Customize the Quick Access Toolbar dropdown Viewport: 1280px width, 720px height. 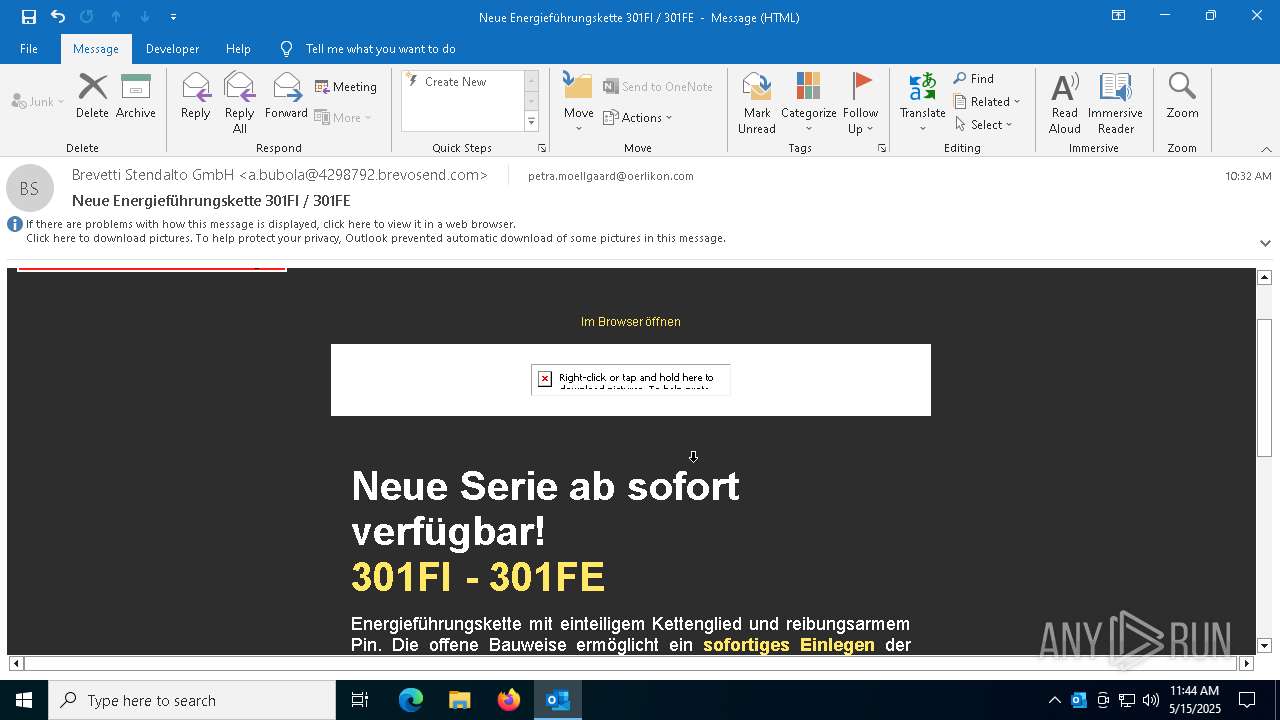174,17
